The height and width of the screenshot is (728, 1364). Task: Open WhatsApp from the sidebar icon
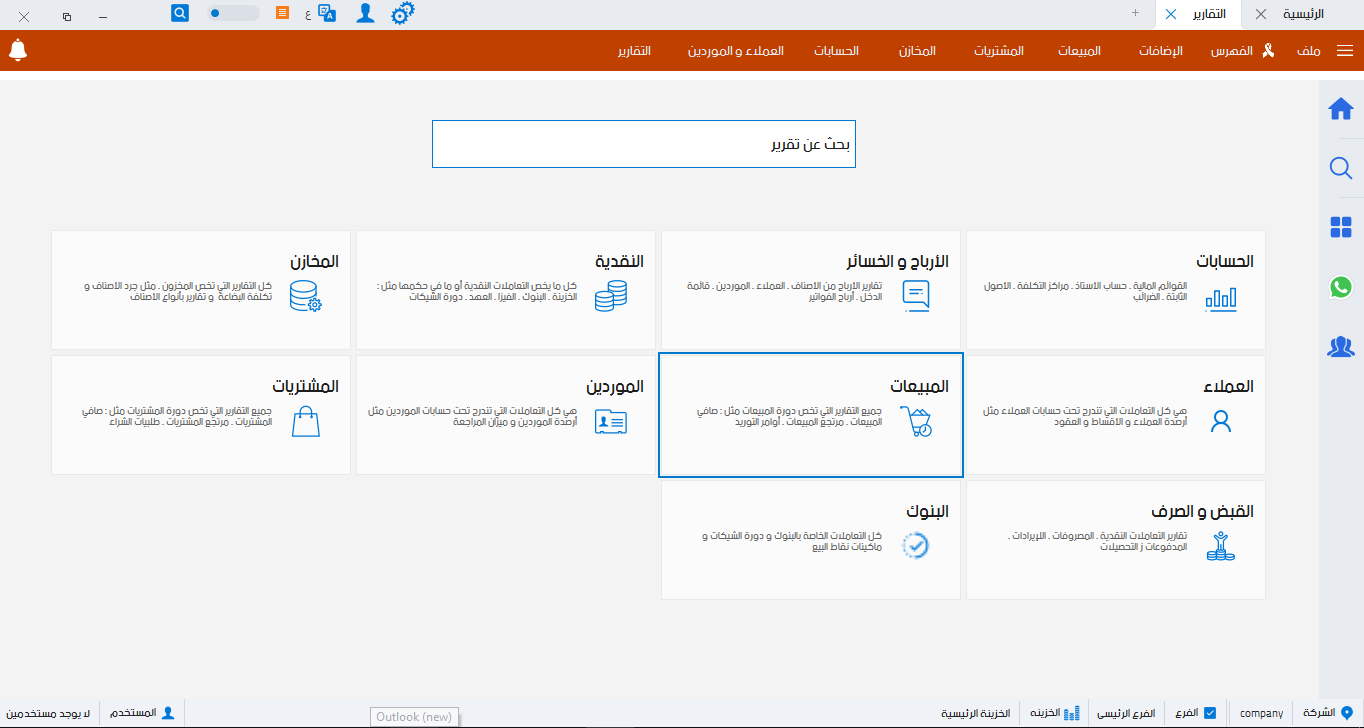1341,287
